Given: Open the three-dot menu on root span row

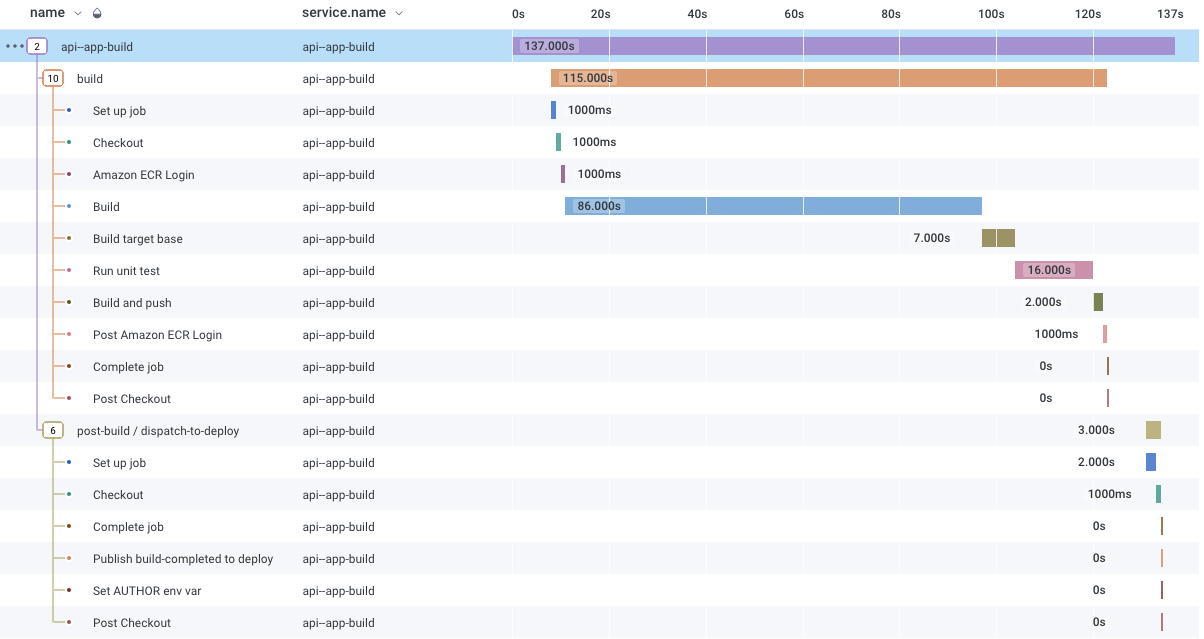Looking at the screenshot, I should pyautogui.click(x=14, y=47).
